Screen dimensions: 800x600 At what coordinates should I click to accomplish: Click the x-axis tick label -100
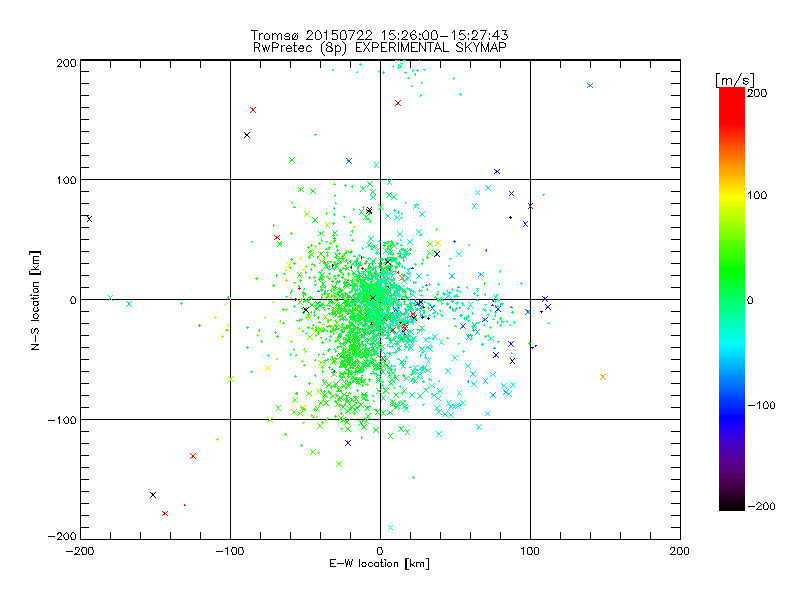click(230, 551)
